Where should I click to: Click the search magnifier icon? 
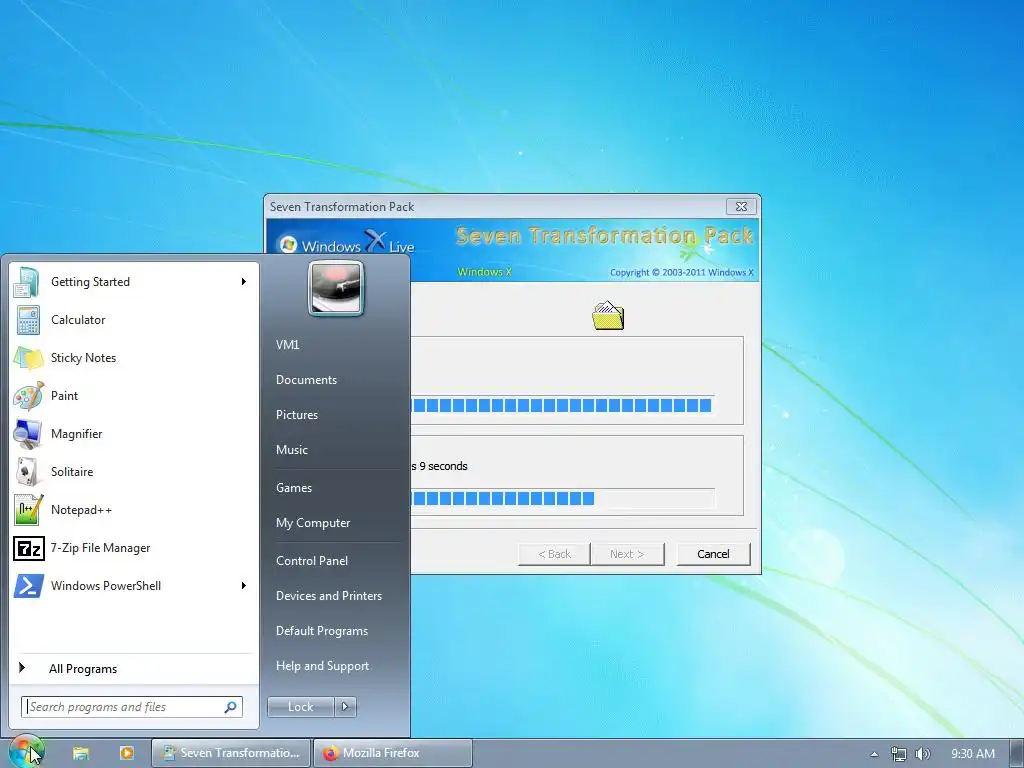[231, 707]
